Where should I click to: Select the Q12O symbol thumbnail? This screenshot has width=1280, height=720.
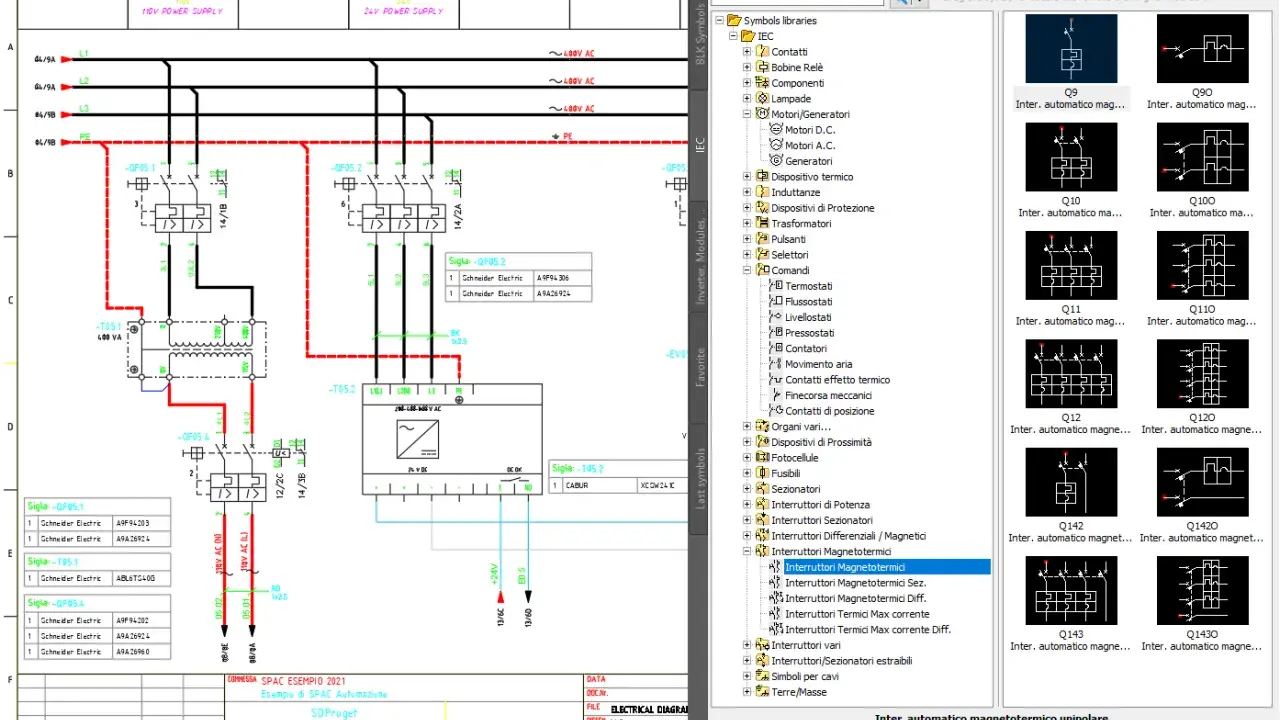click(1202, 374)
